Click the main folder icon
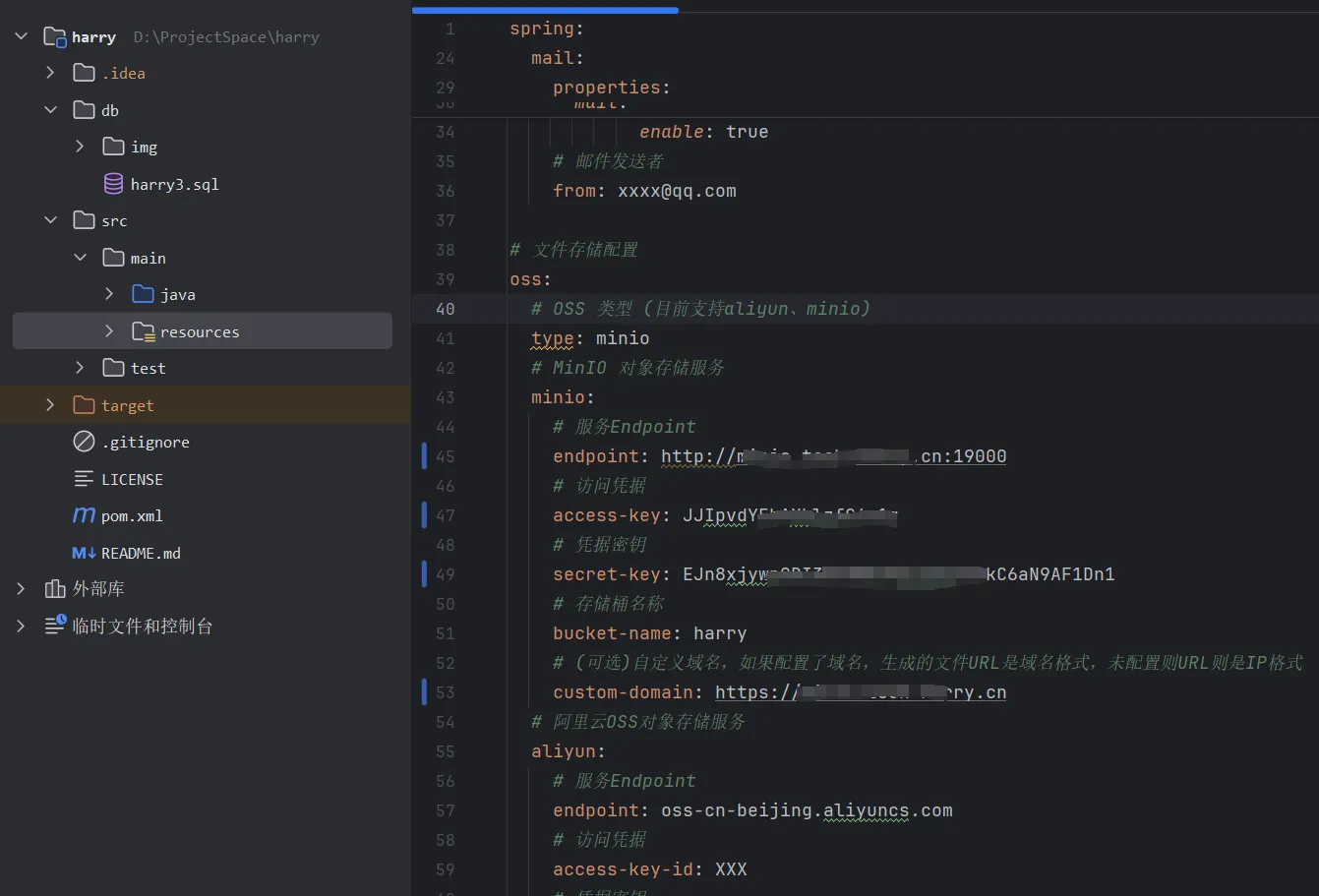Image resolution: width=1319 pixels, height=896 pixels. point(113,258)
